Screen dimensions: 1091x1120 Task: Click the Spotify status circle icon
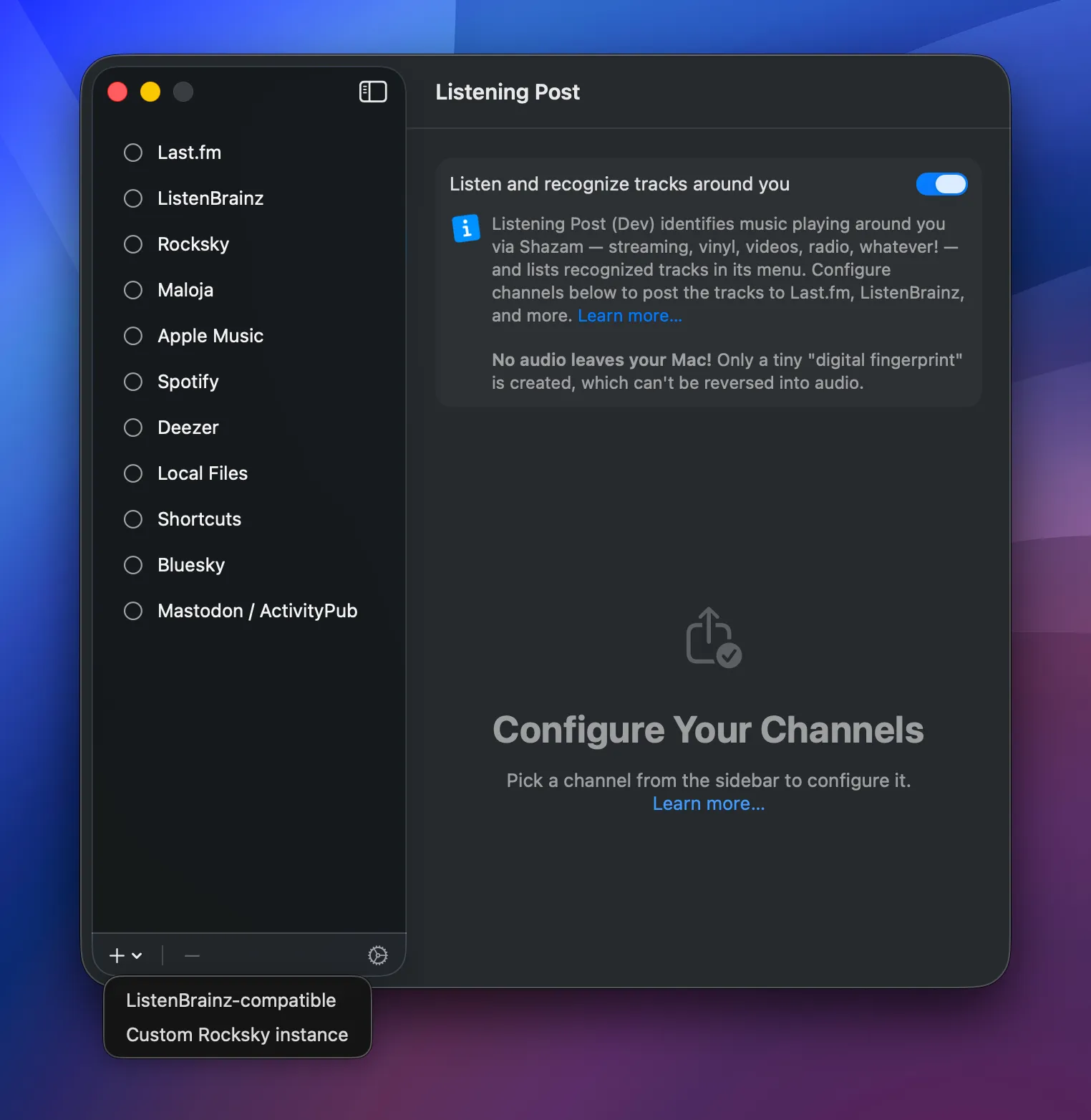pyautogui.click(x=133, y=382)
